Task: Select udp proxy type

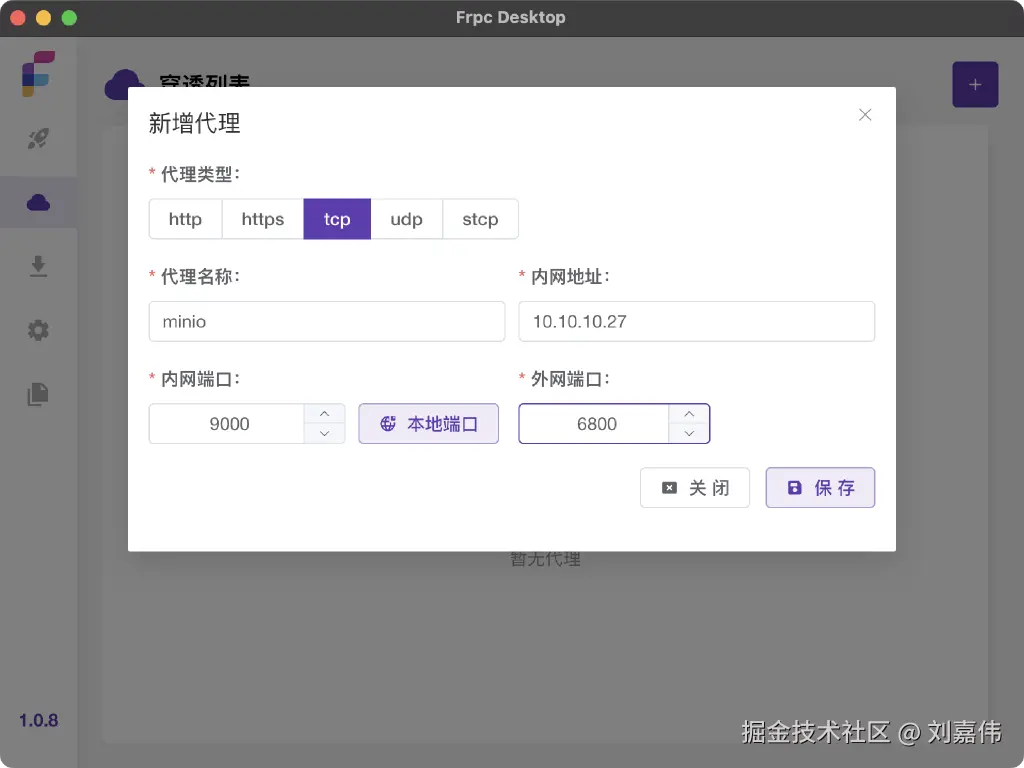Action: coord(406,219)
